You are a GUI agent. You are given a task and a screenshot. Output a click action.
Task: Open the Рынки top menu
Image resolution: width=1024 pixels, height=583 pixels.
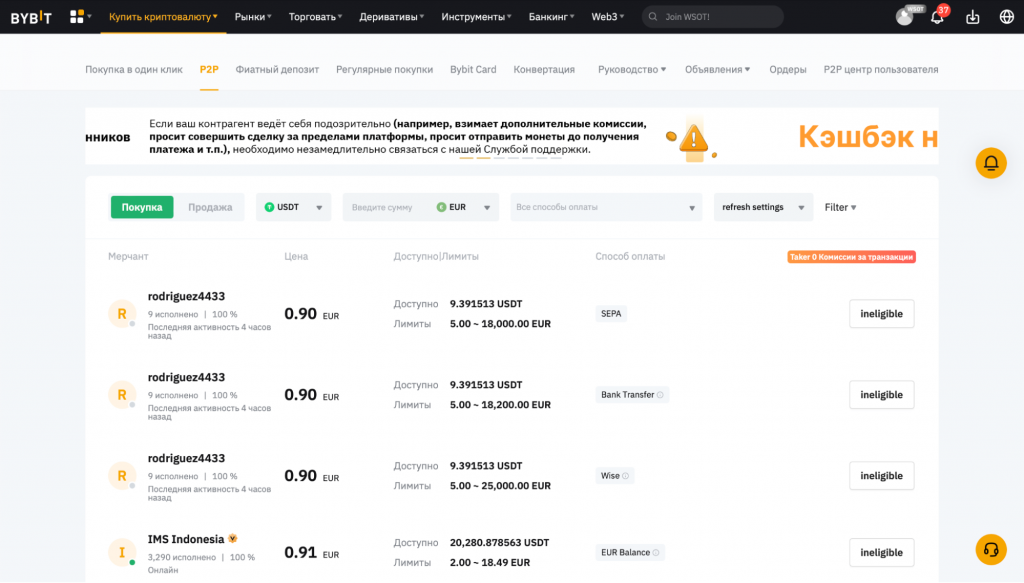(x=253, y=16)
